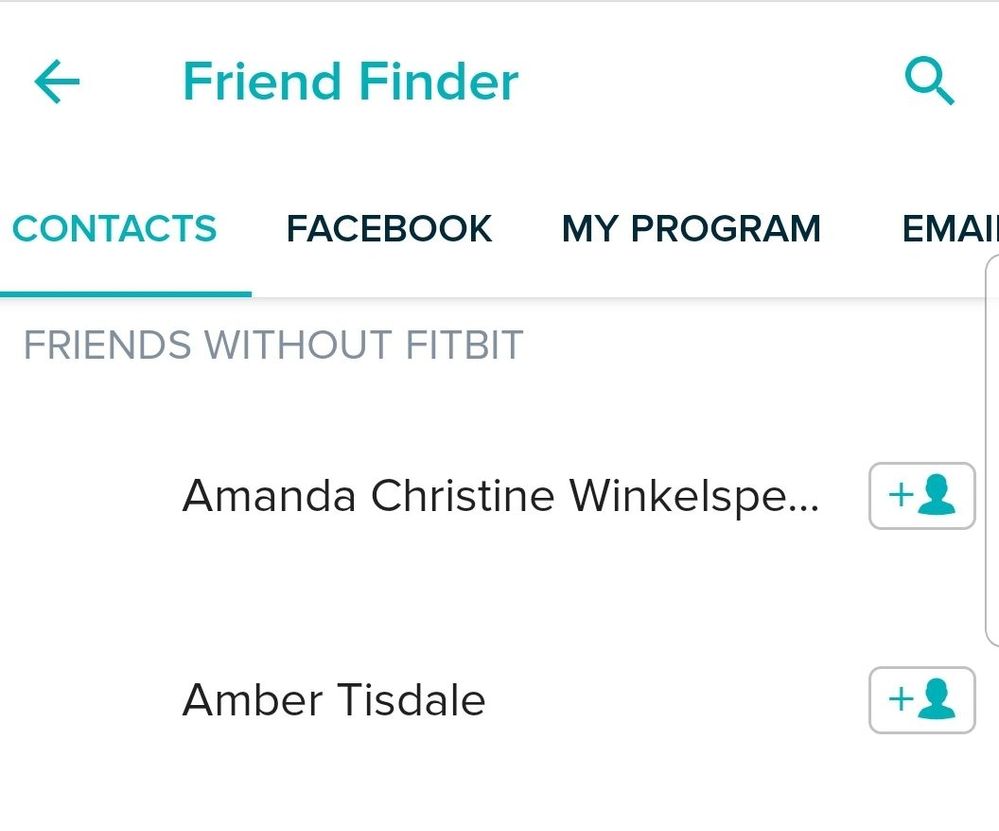Click the FRIENDS WITHOUT FITBIT section header
Screen dimensions: 999x831
pos(273,345)
